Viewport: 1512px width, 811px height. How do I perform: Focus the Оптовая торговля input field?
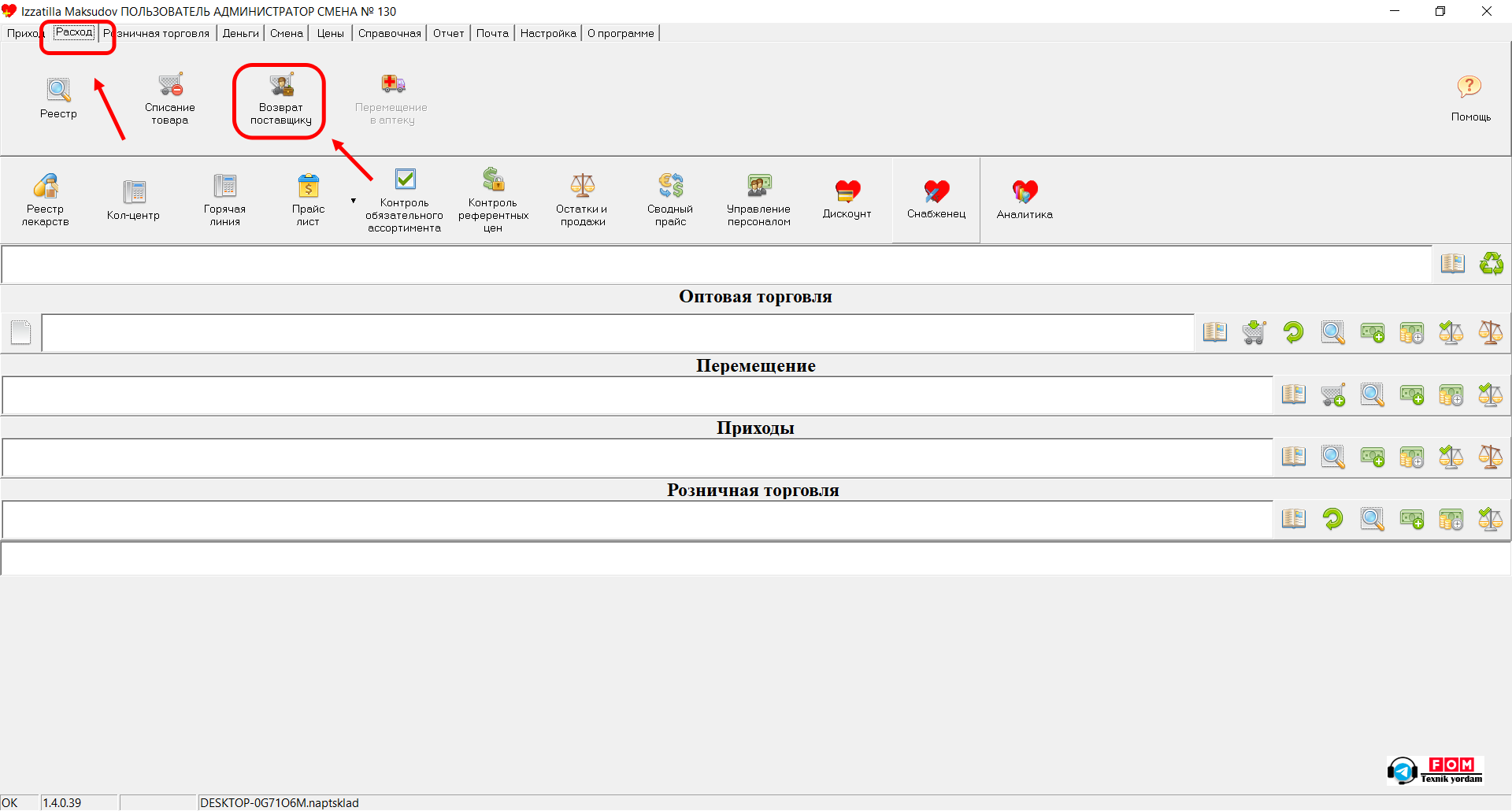coord(618,333)
